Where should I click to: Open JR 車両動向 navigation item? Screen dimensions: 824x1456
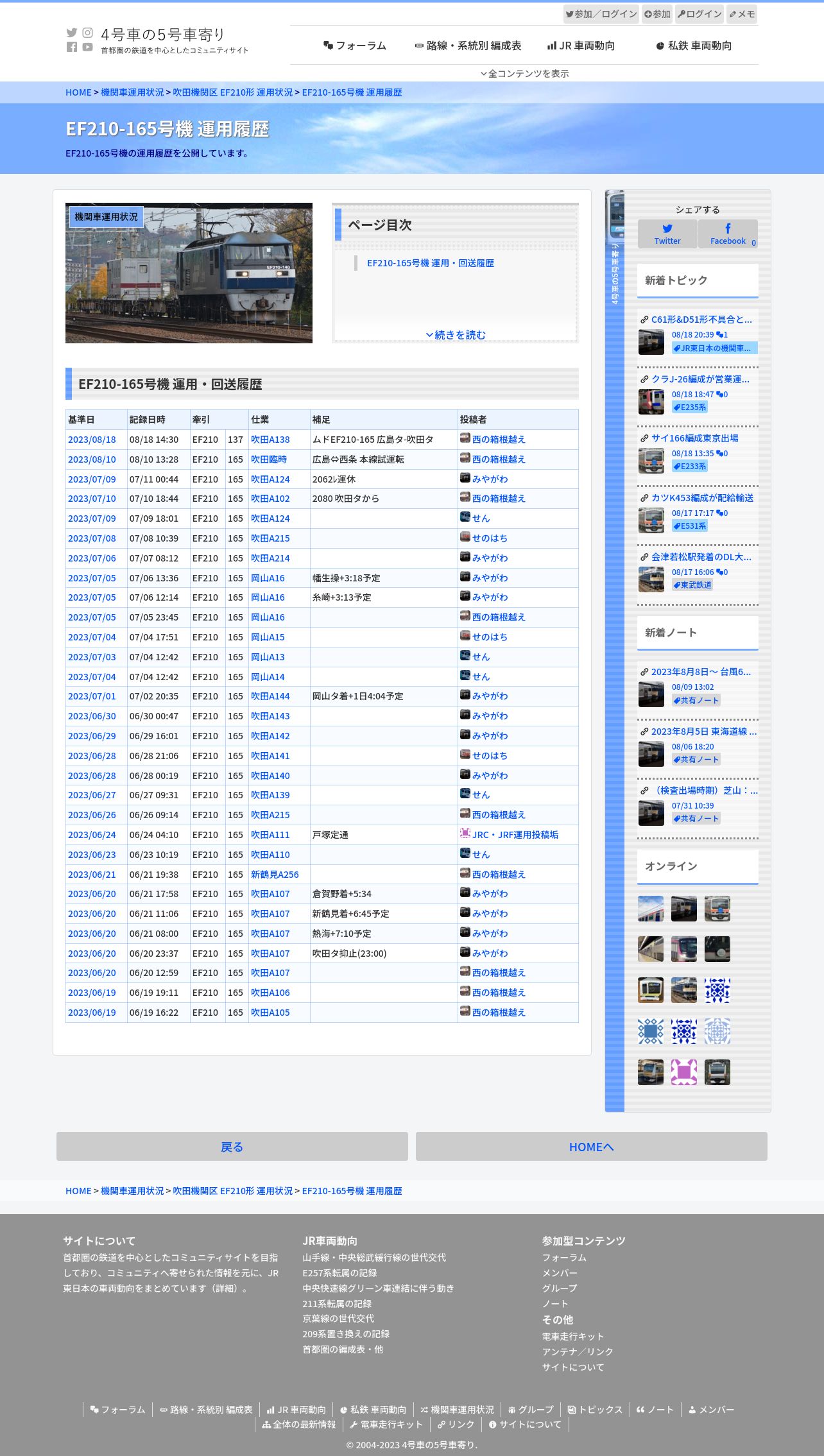pyautogui.click(x=581, y=46)
